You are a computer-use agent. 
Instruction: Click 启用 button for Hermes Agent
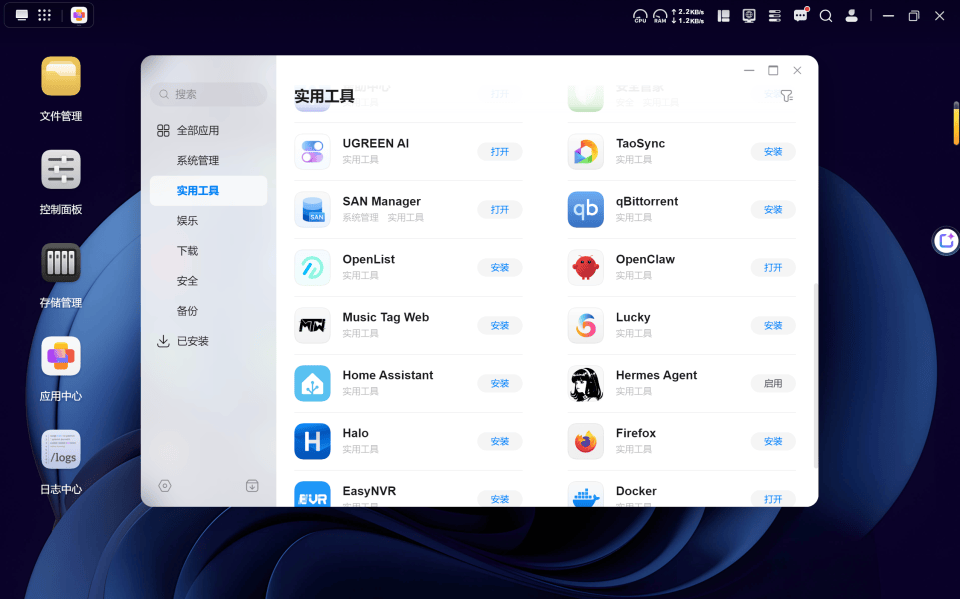(x=773, y=383)
